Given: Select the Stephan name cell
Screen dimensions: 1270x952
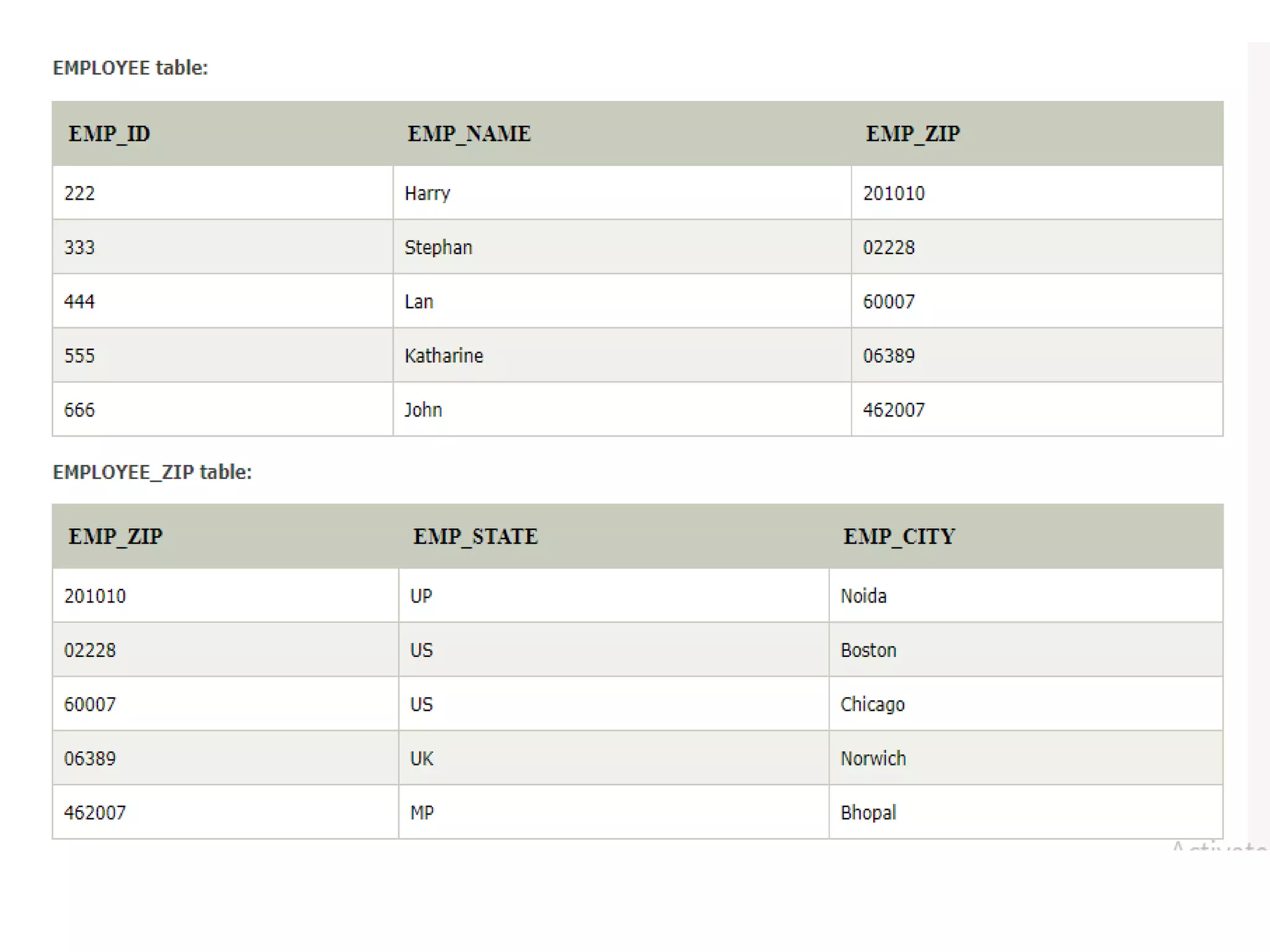Looking at the screenshot, I should 438,247.
